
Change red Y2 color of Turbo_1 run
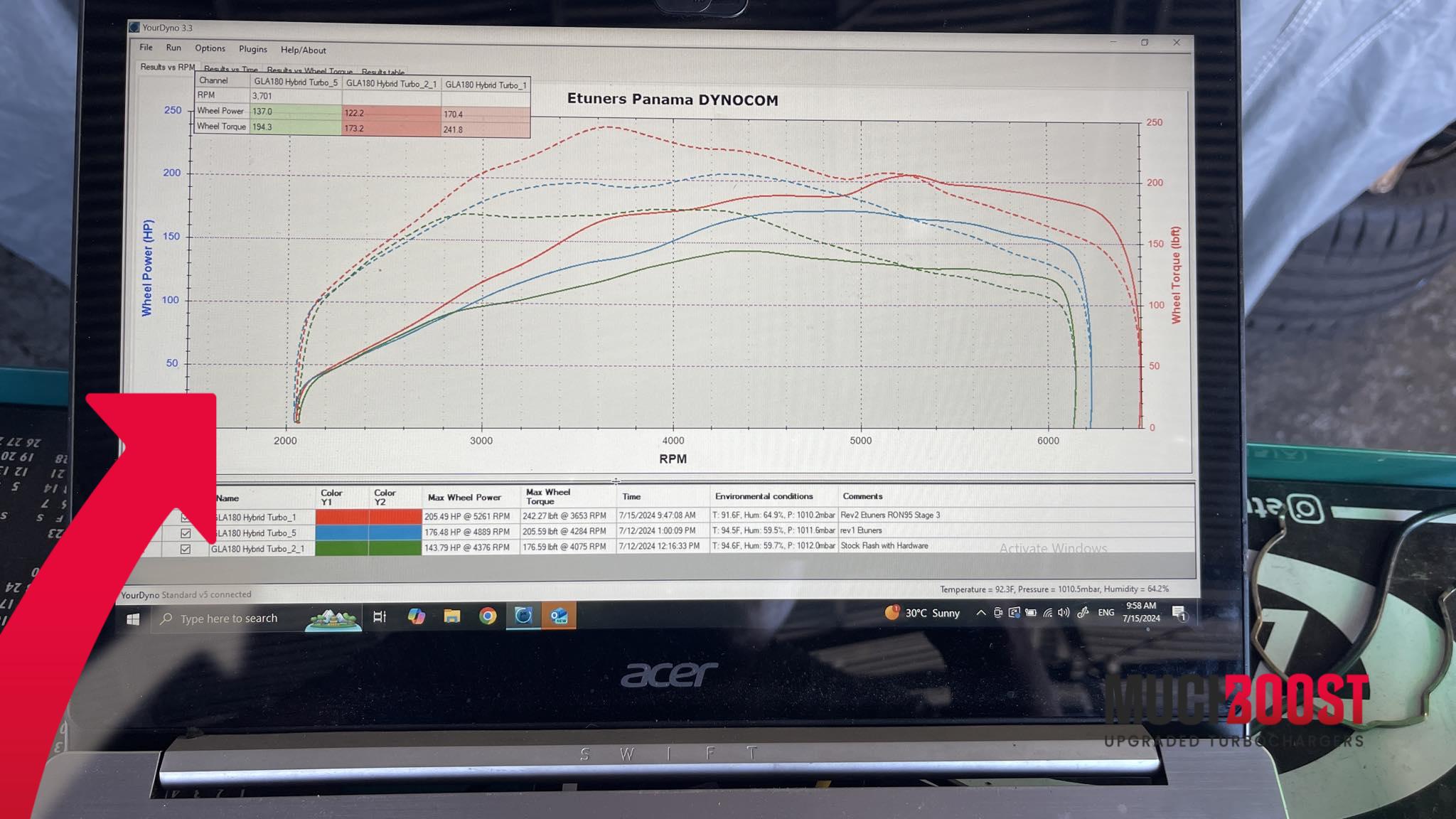coord(395,516)
